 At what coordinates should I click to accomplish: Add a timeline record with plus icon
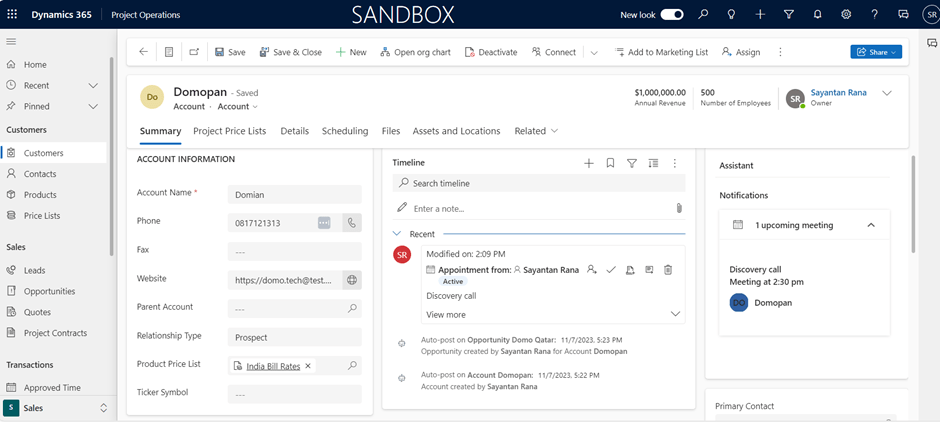[589, 163]
